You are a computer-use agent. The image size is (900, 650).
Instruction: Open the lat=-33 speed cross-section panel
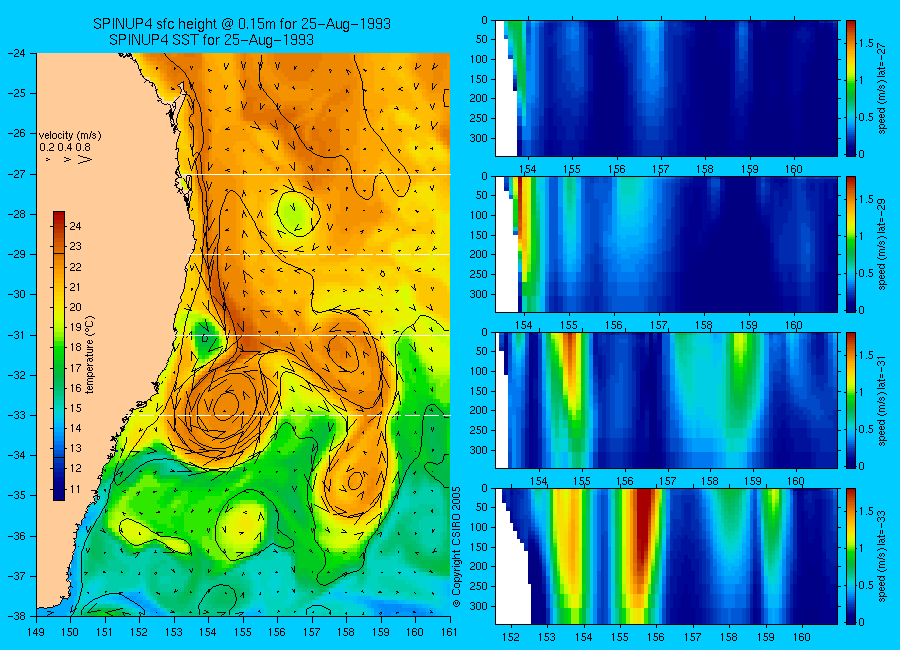point(666,556)
